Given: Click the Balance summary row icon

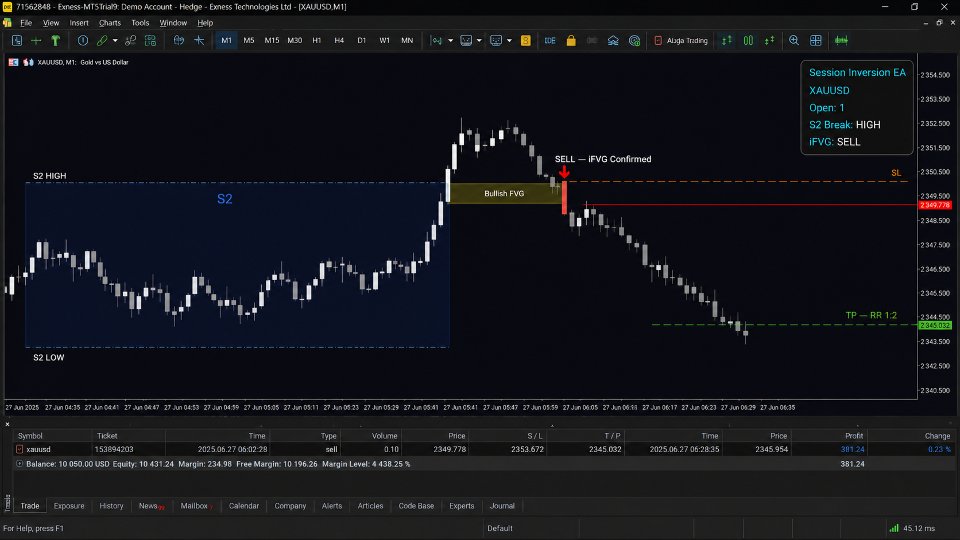Looking at the screenshot, I should coord(20,464).
